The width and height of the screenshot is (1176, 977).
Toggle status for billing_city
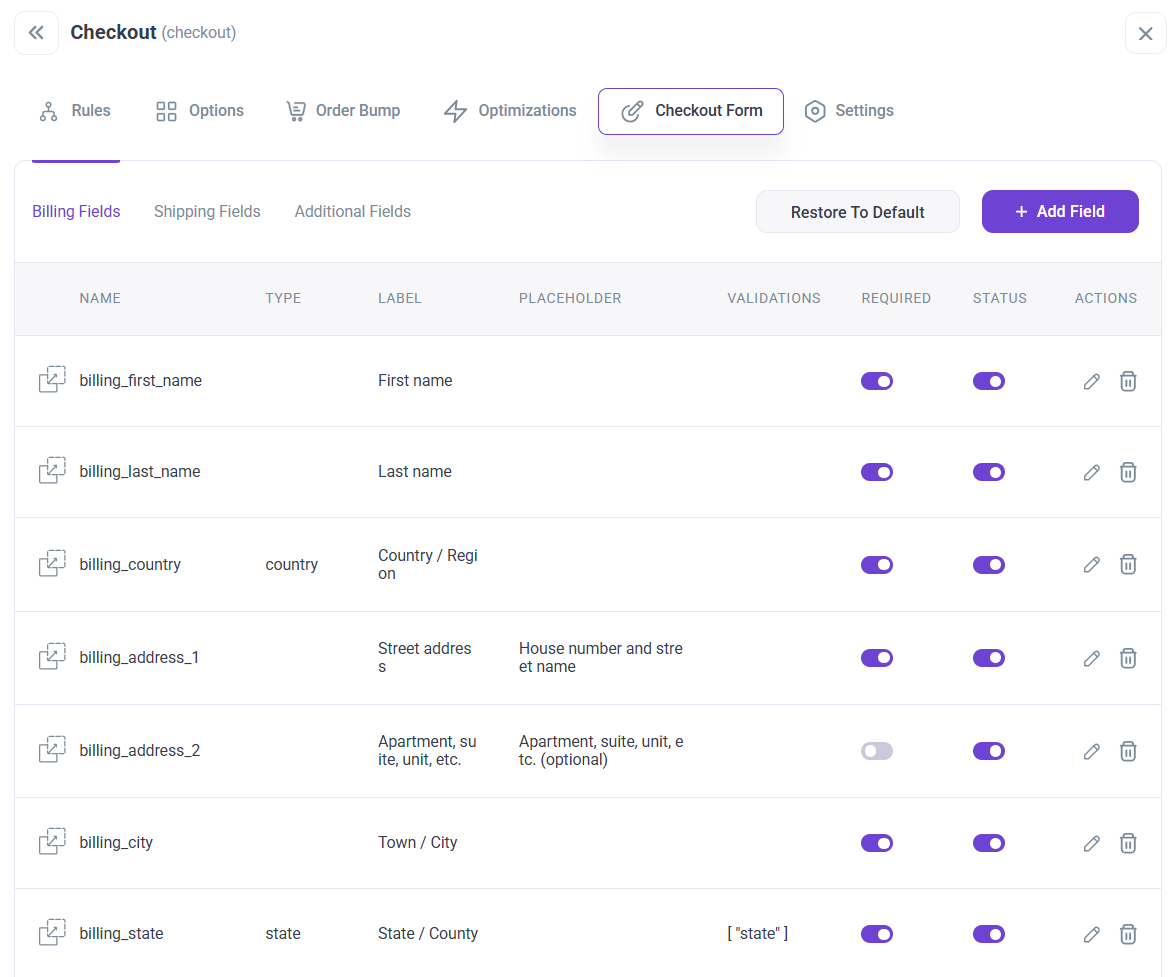[988, 843]
